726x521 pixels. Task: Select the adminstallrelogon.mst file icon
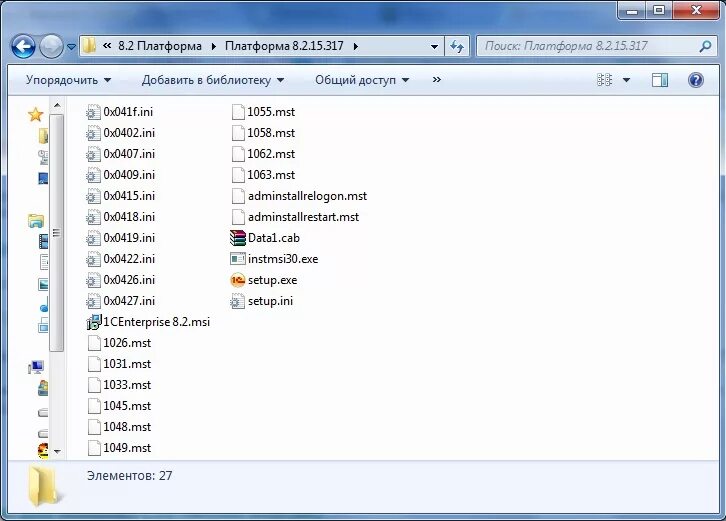(x=238, y=196)
